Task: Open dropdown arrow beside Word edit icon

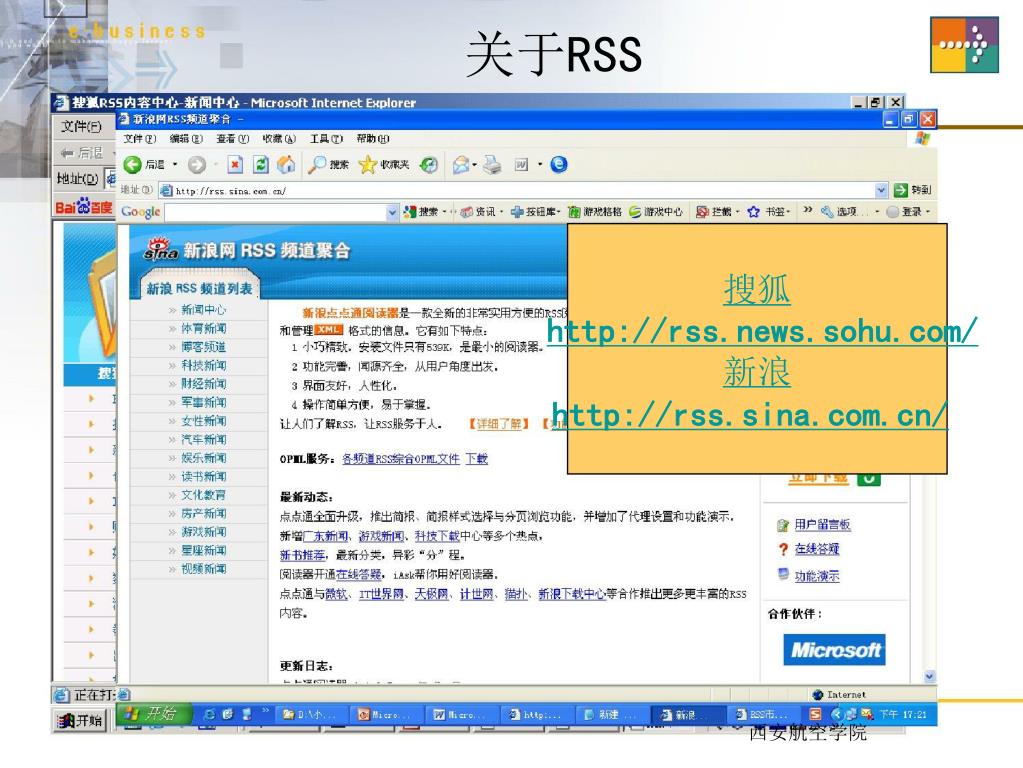Action: point(540,164)
